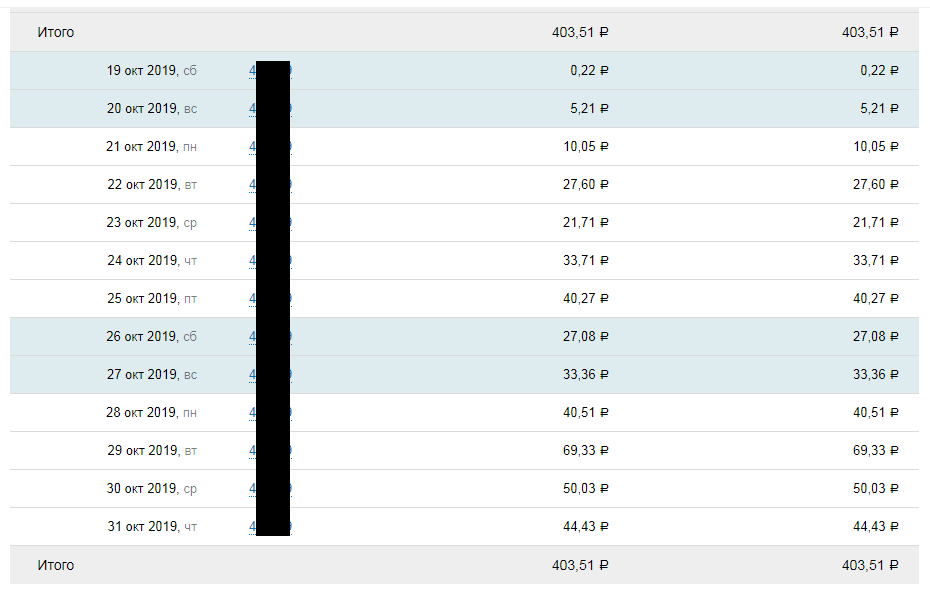This screenshot has height=593, width=930.
Task: Select the top Итого row label
Action: pos(56,32)
